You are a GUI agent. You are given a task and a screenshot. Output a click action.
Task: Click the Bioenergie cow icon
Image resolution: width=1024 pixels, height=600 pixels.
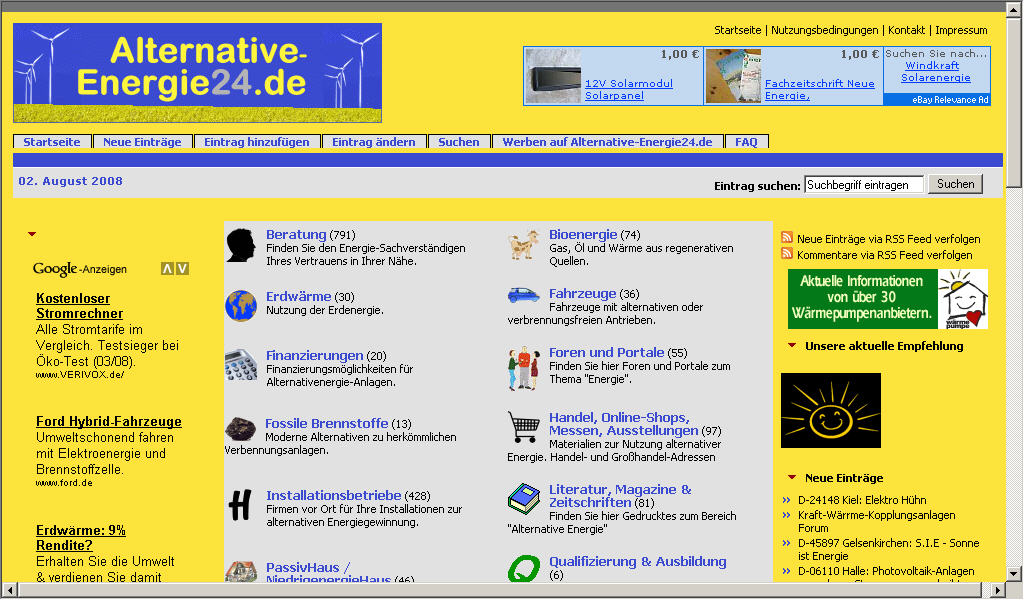523,245
